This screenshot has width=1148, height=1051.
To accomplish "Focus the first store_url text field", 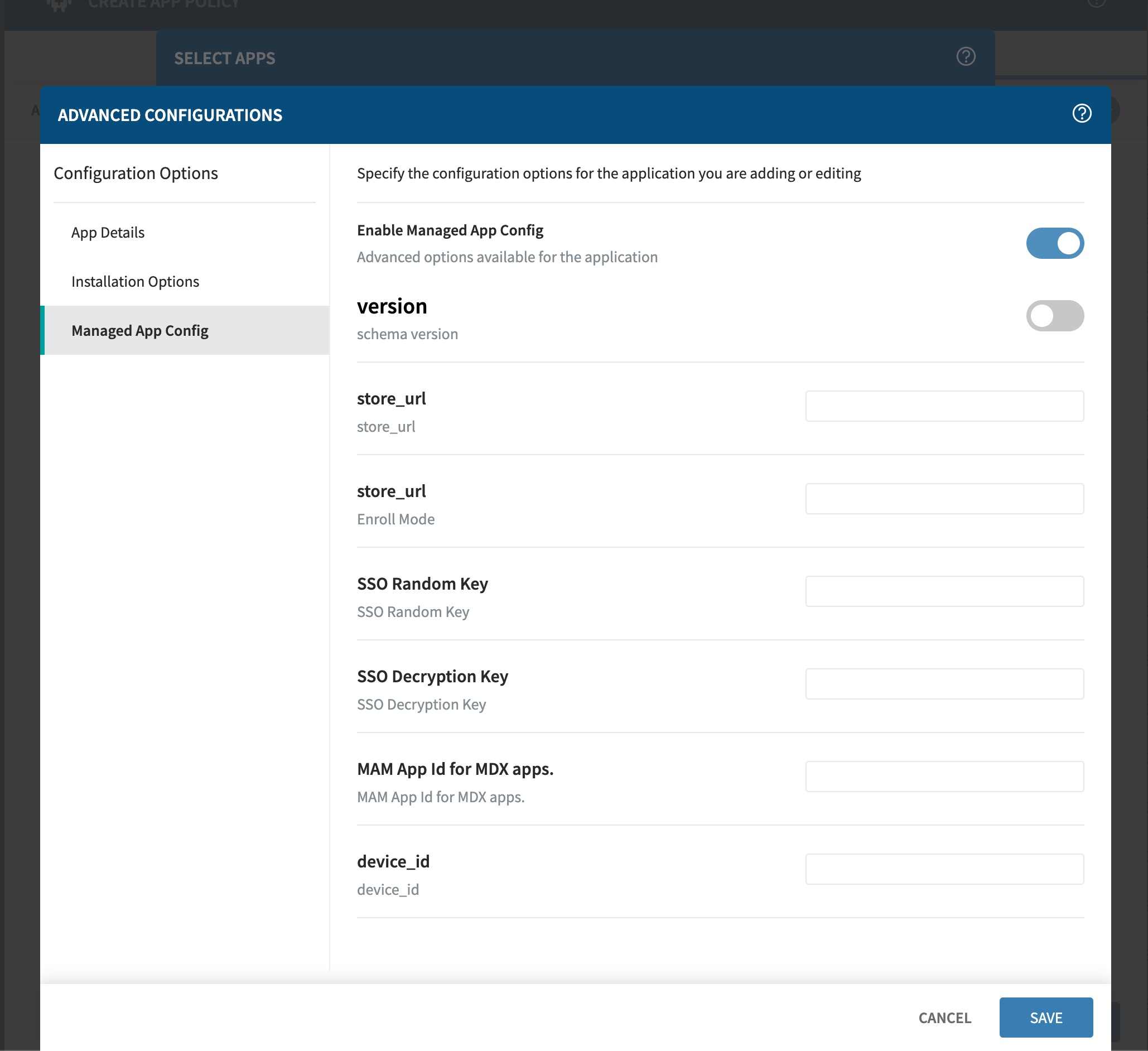I will click(x=944, y=406).
